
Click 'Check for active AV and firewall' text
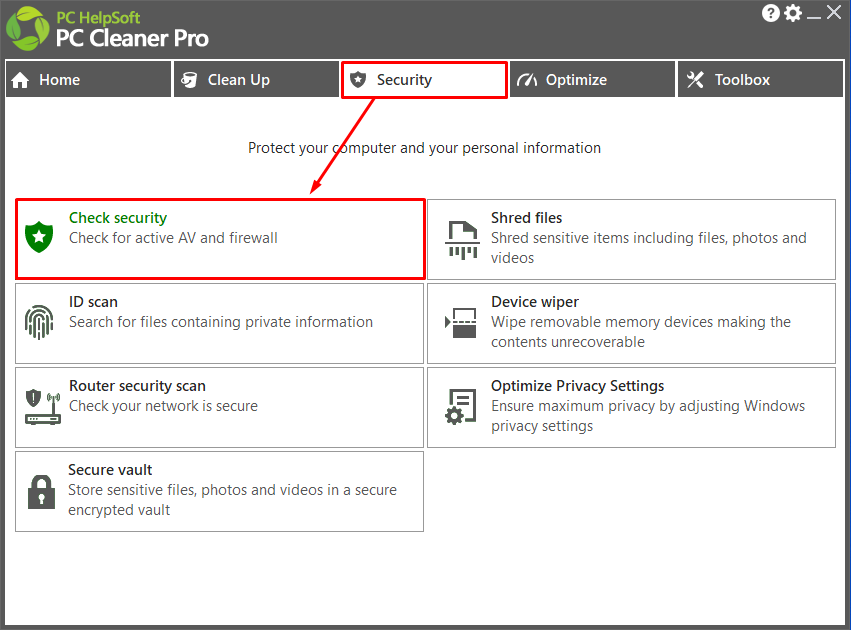[173, 238]
